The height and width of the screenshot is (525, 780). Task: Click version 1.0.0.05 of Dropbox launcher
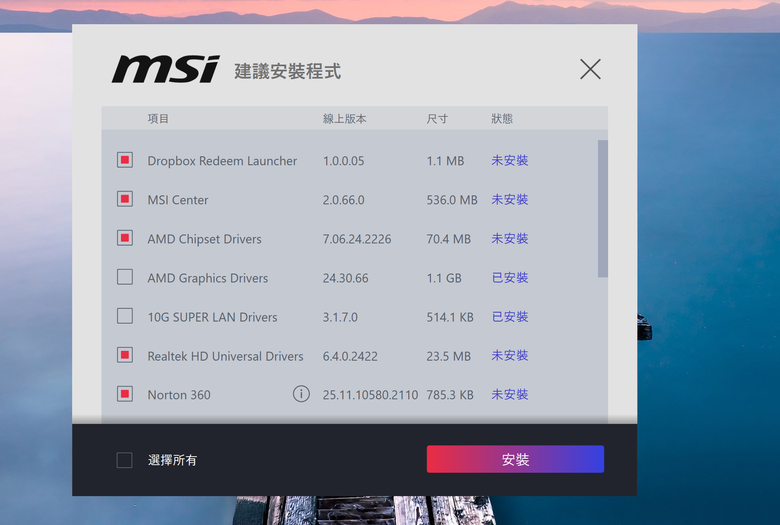click(343, 161)
